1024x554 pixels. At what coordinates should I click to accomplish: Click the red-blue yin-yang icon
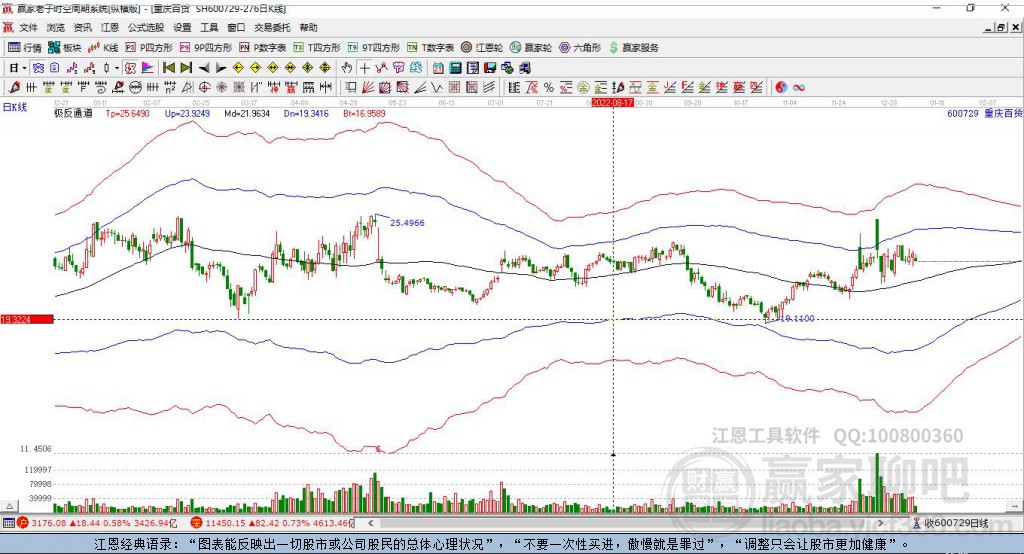781,88
